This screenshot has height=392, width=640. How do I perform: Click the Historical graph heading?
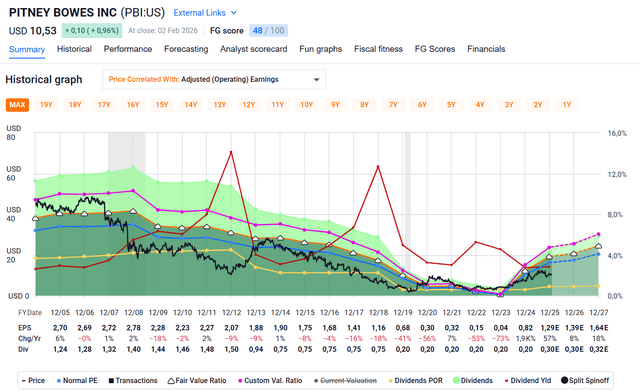click(44, 80)
